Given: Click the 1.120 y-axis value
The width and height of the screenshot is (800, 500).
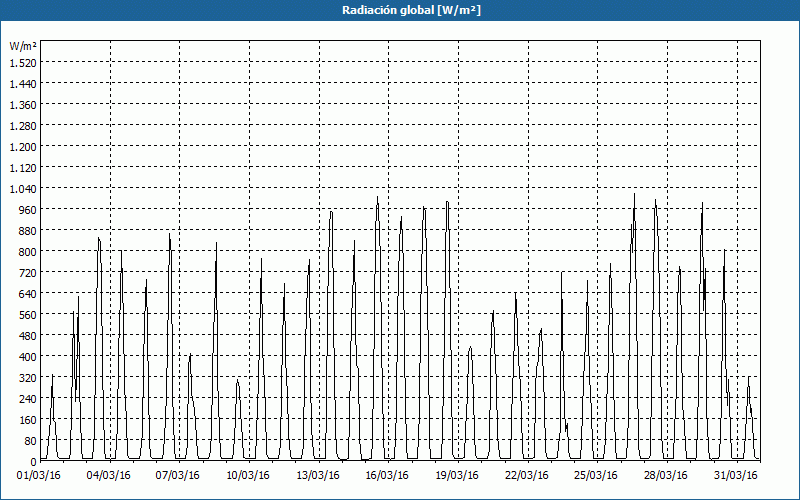Looking at the screenshot, I should click(23, 168).
